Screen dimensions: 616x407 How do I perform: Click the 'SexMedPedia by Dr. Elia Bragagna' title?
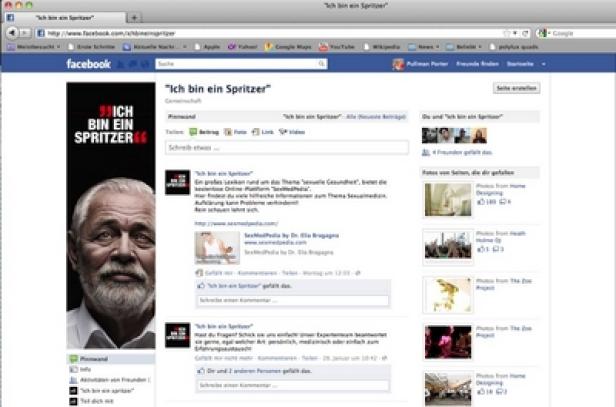pos(292,235)
